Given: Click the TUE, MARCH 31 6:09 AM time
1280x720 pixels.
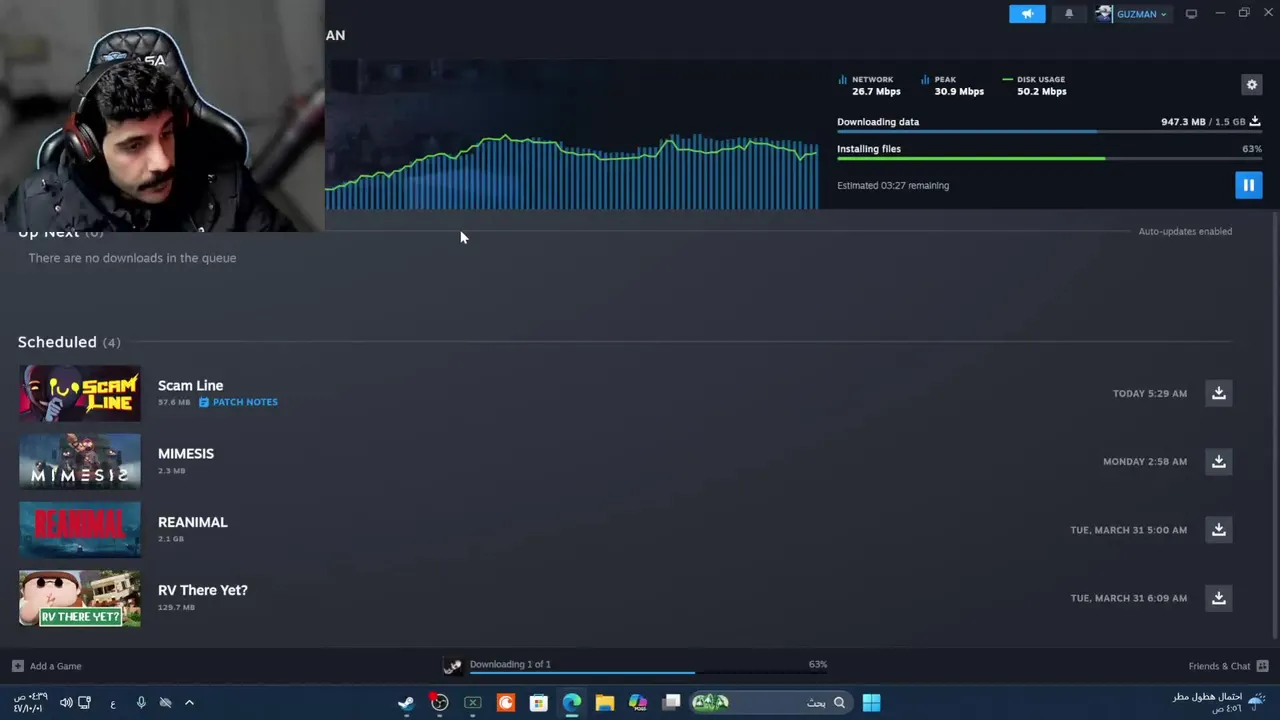Looking at the screenshot, I should click(x=1129, y=598).
